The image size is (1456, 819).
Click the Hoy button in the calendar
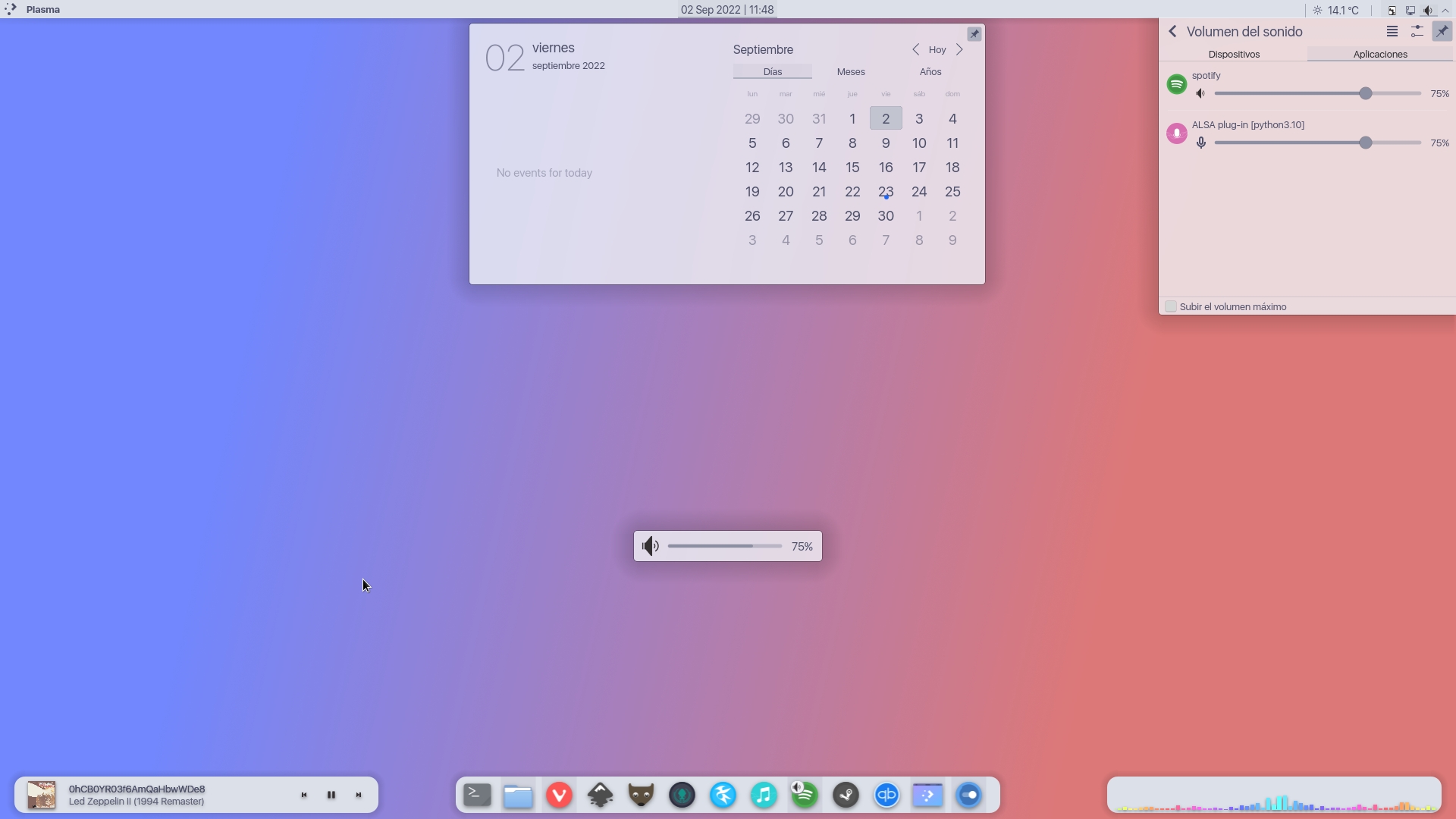[937, 49]
